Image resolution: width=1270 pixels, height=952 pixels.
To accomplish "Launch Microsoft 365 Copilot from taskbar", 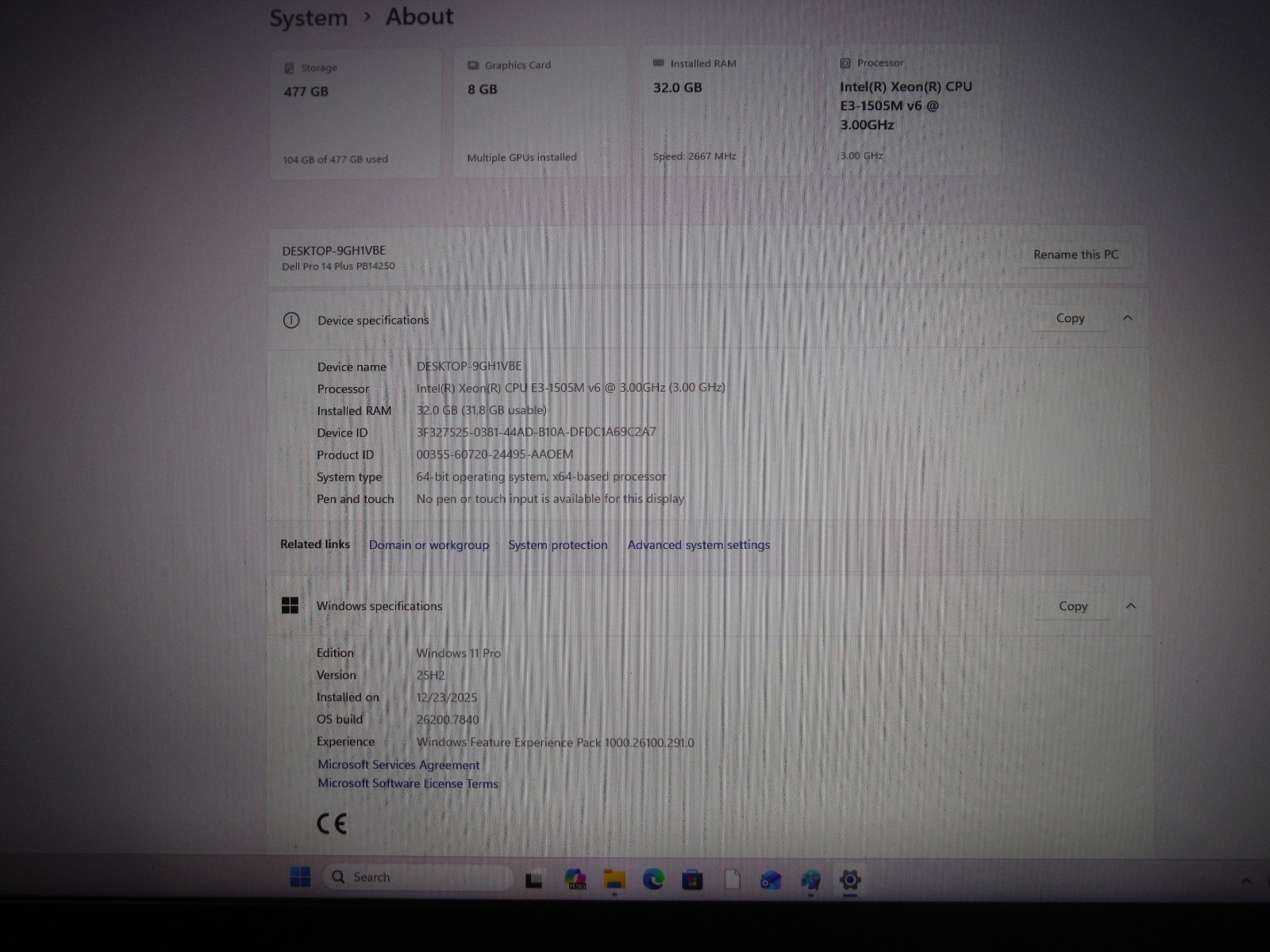I will click(x=575, y=879).
